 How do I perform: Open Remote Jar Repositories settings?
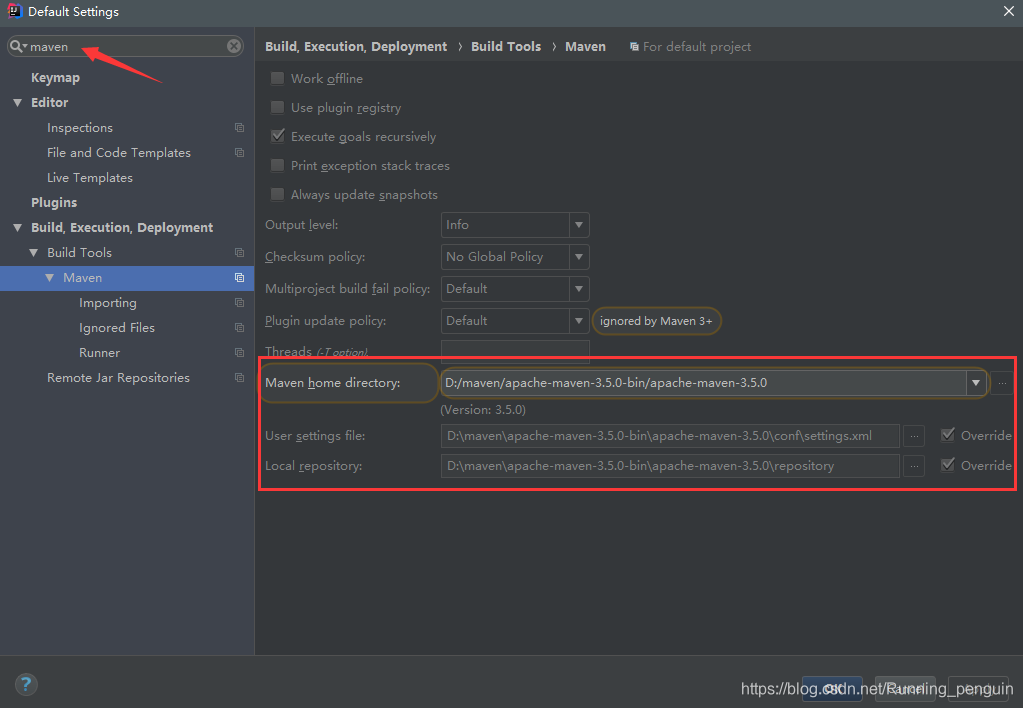point(118,377)
